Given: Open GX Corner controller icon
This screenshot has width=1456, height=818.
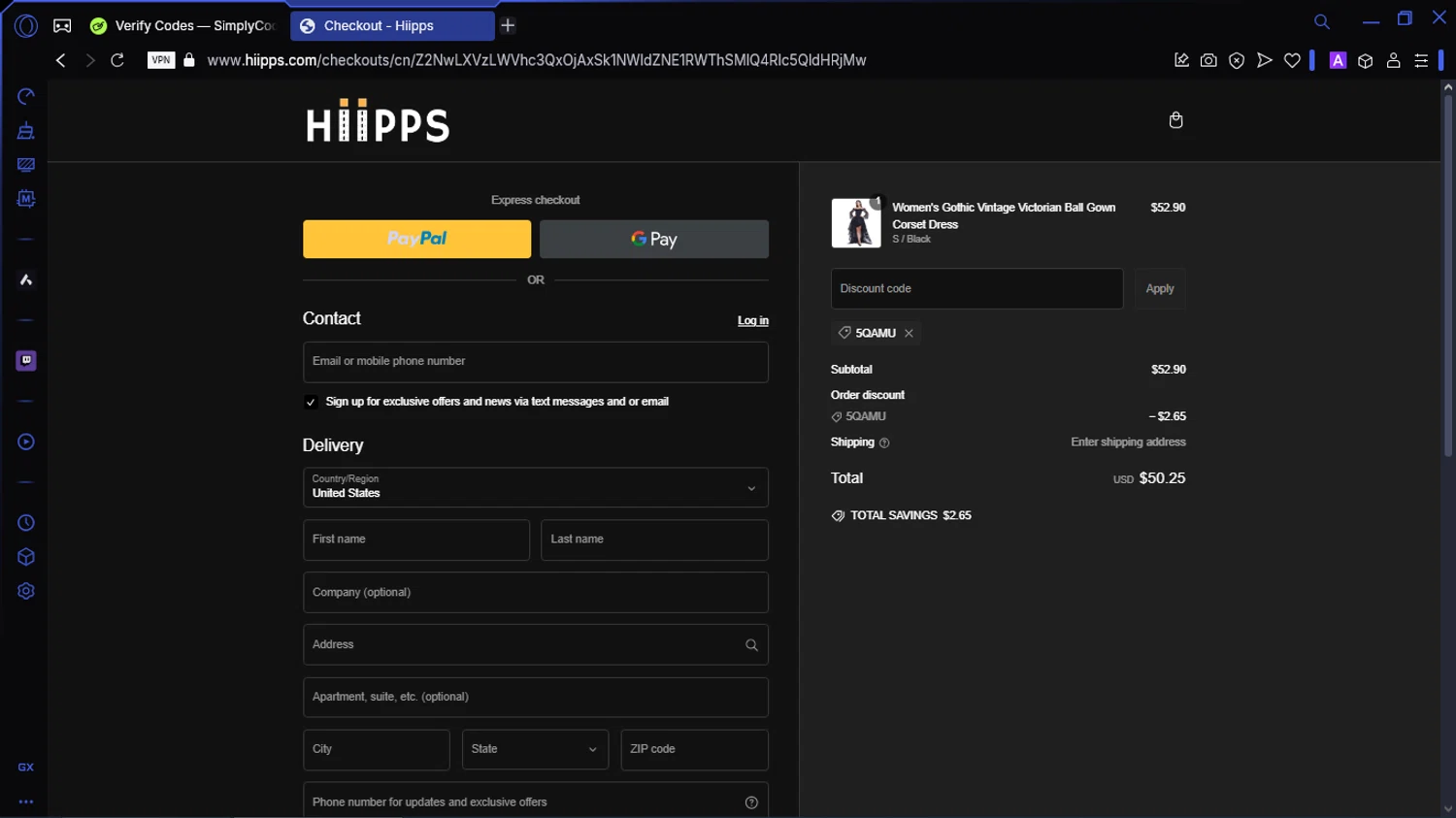Looking at the screenshot, I should 62,26.
